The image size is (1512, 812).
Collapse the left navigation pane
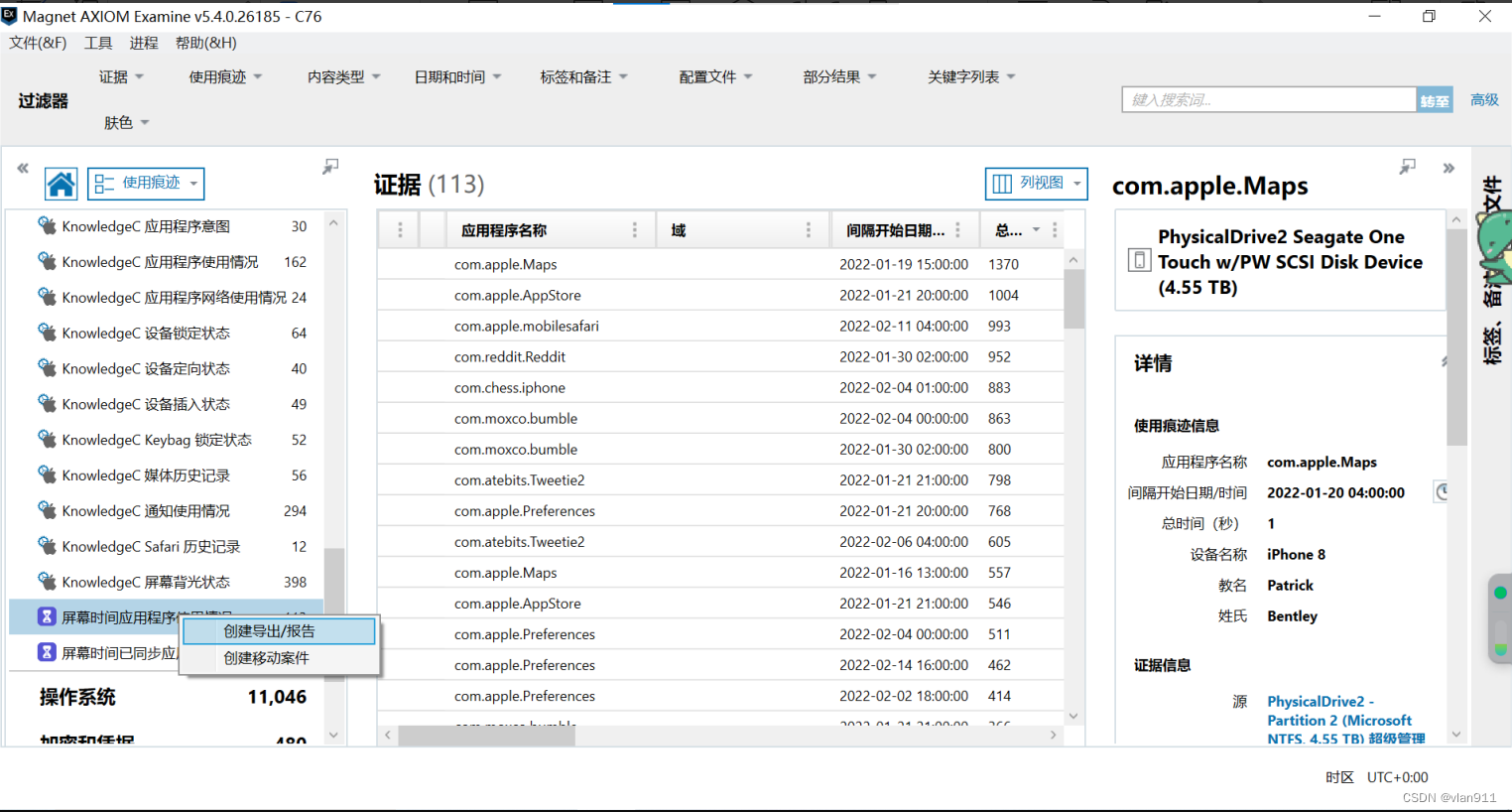(x=23, y=169)
